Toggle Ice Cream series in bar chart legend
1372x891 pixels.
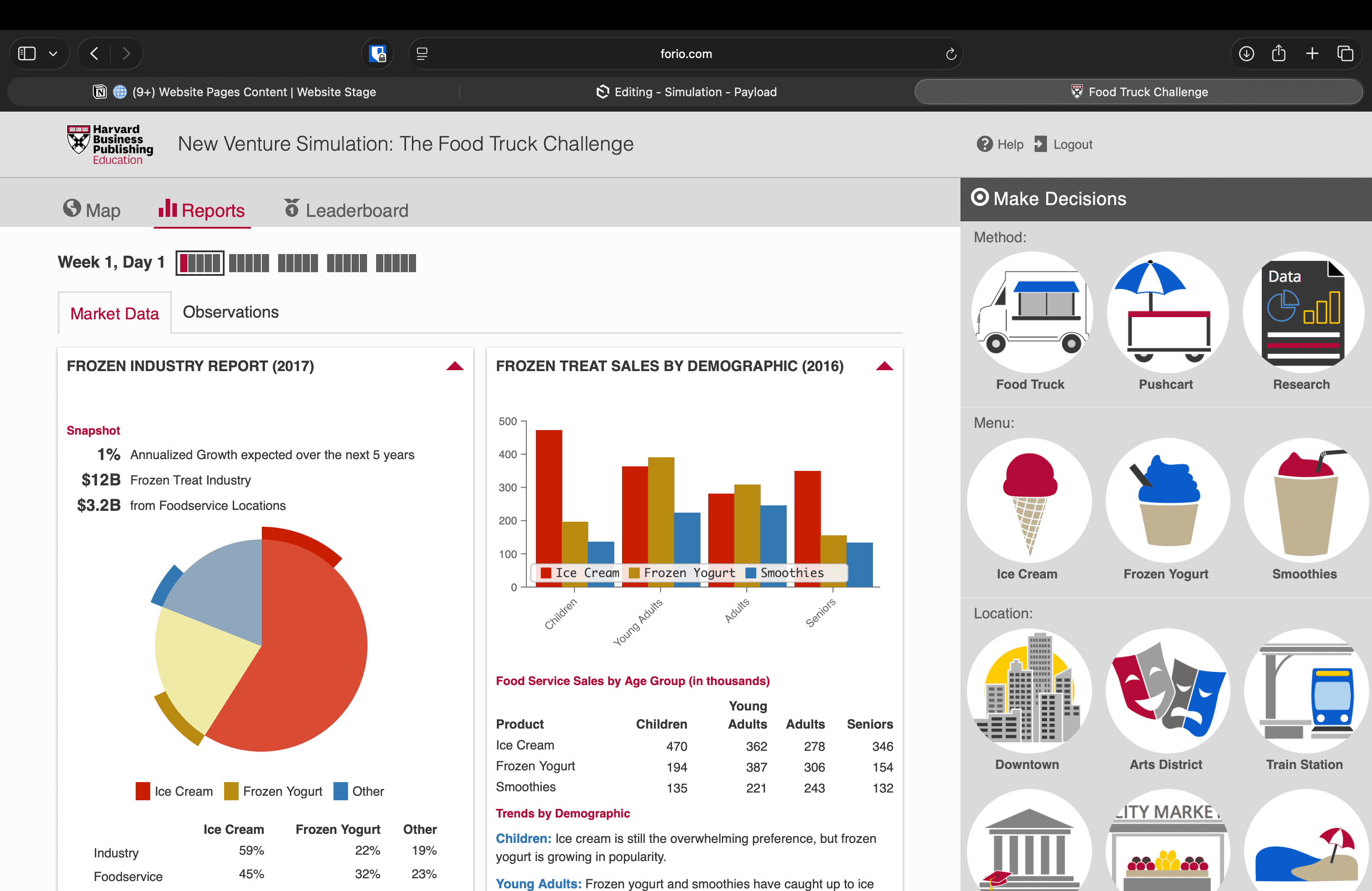(579, 573)
